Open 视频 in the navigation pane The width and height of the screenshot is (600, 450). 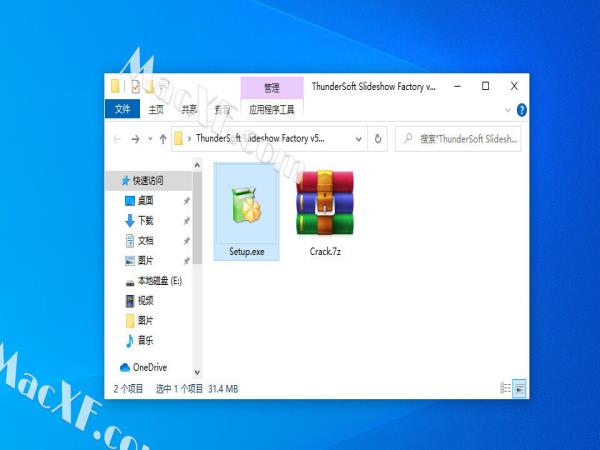click(145, 301)
